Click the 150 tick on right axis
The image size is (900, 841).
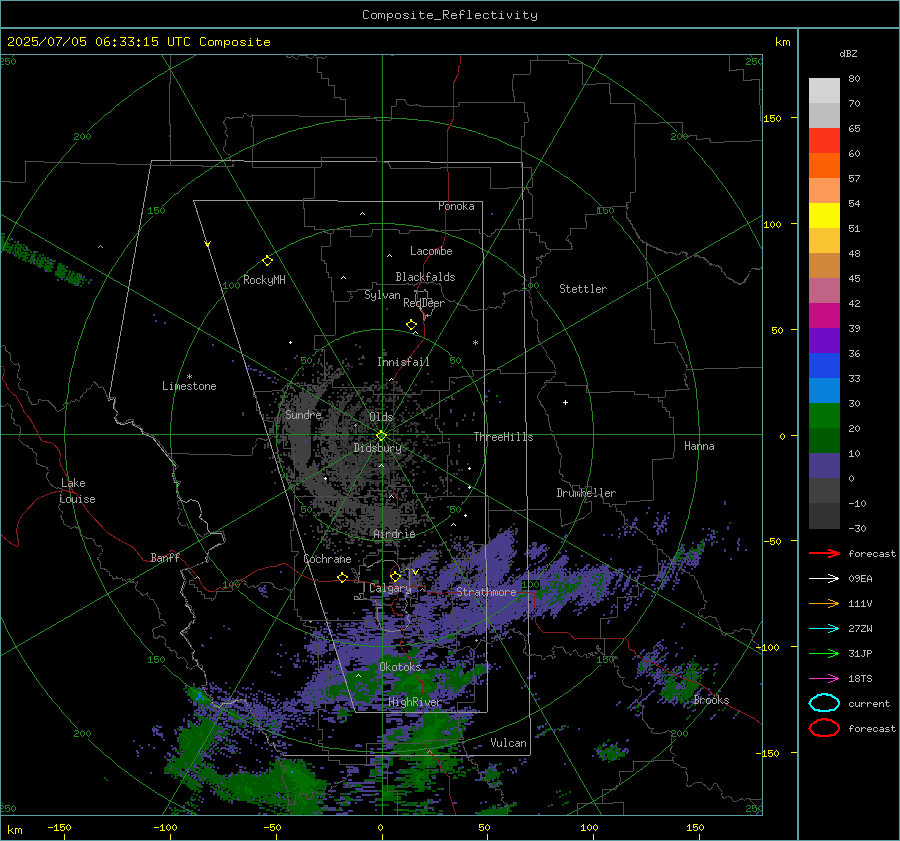[773, 118]
